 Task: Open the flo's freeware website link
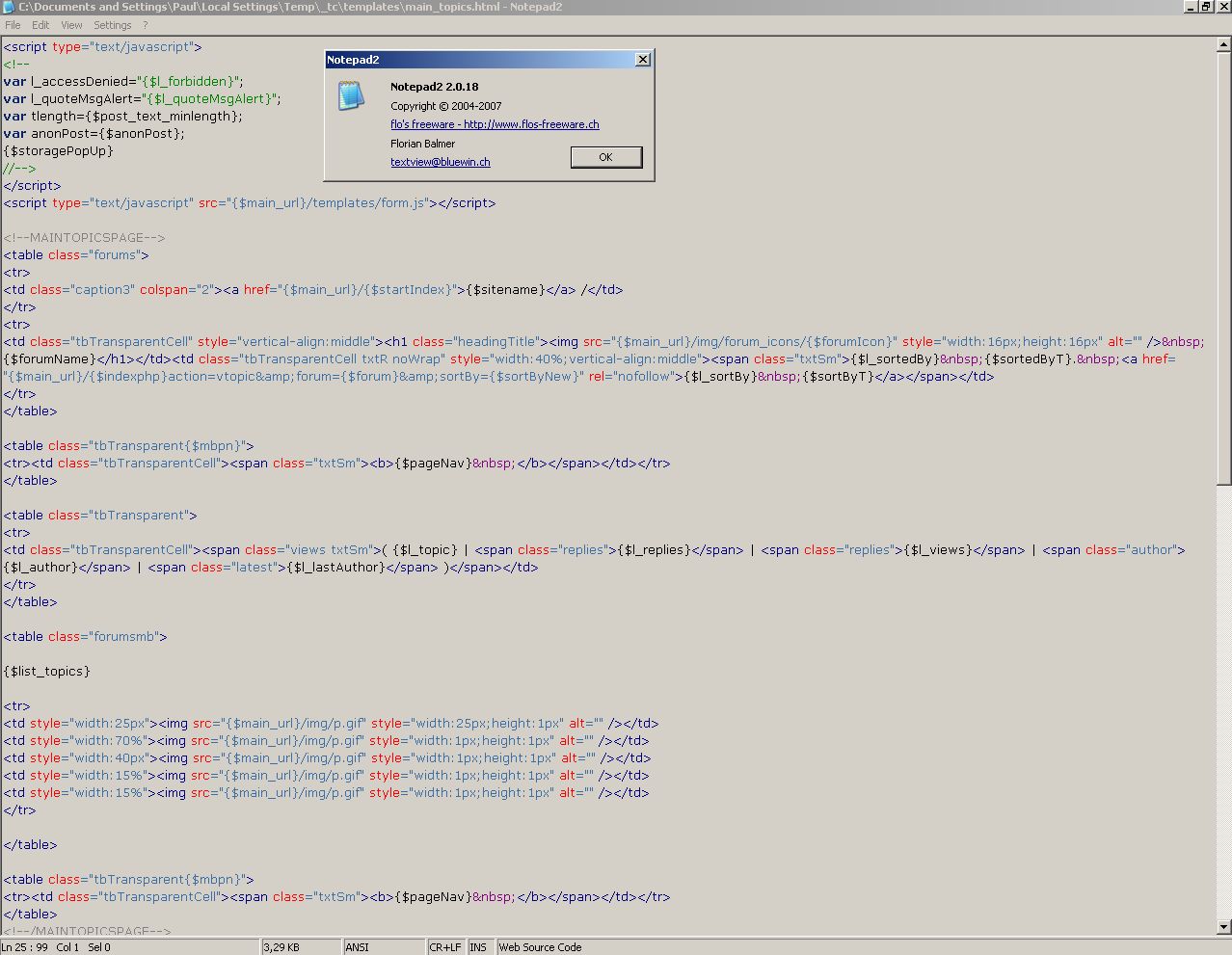point(495,124)
